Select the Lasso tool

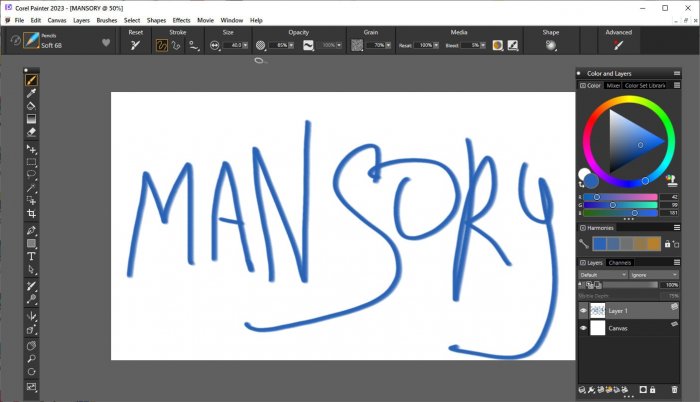pyautogui.click(x=31, y=175)
